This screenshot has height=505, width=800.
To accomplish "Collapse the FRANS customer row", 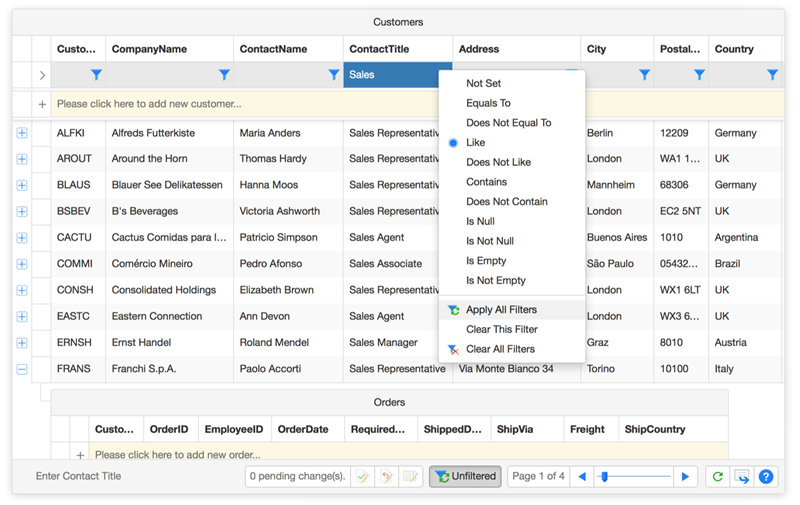I will click(x=22, y=369).
